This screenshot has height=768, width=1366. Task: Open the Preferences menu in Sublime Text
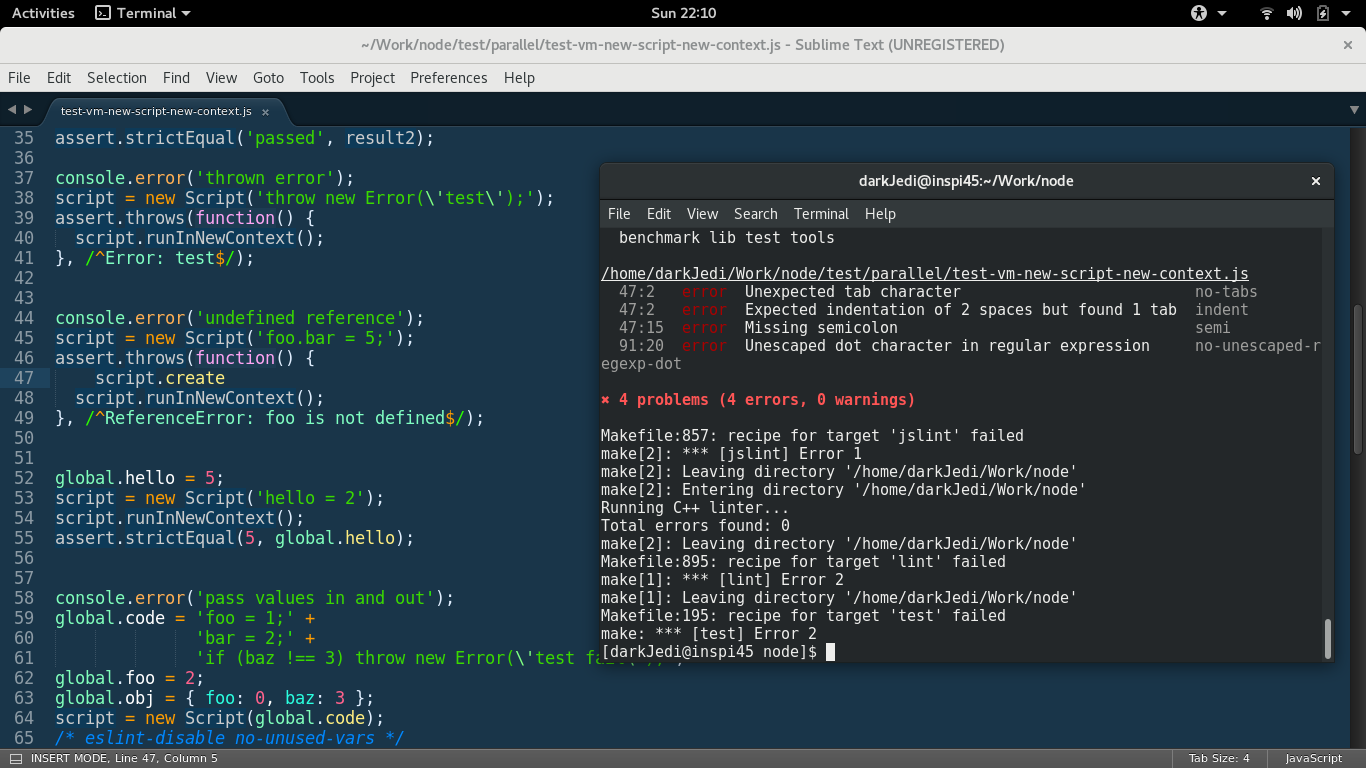[448, 78]
